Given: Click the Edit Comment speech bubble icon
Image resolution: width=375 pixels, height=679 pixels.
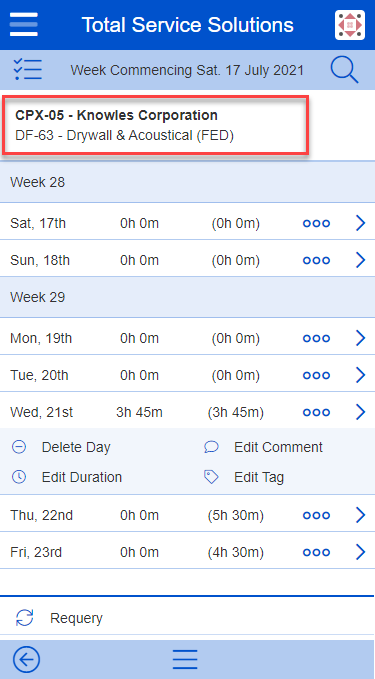Looking at the screenshot, I should click(x=211, y=447).
